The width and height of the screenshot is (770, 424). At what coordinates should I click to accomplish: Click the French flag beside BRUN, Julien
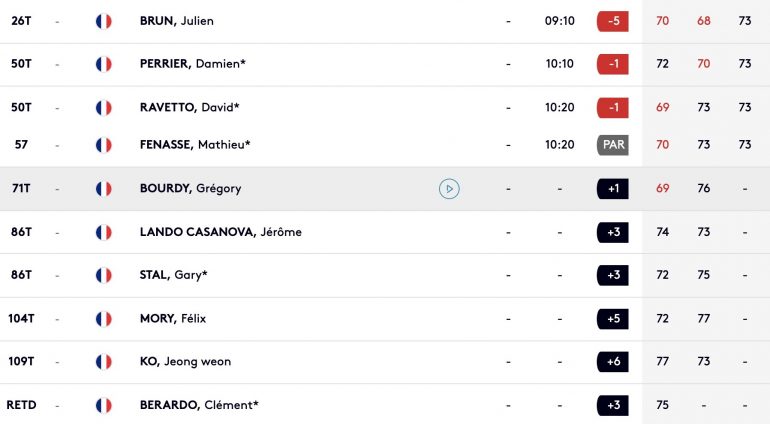tap(104, 21)
